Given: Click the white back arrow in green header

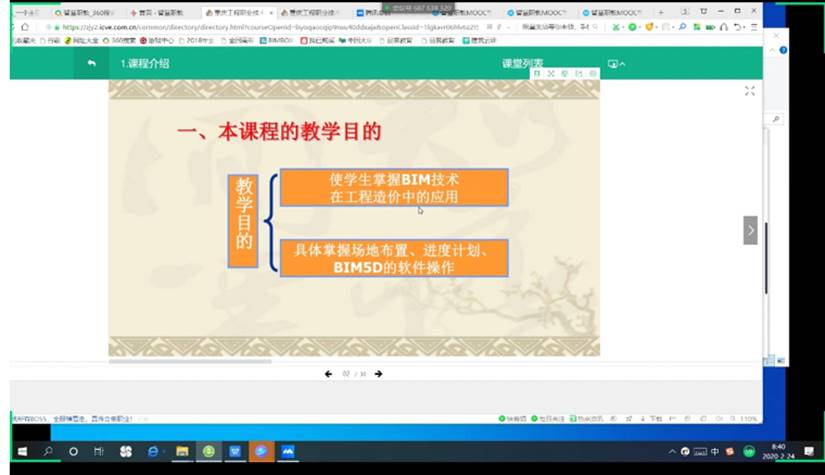Looking at the screenshot, I should click(x=92, y=63).
